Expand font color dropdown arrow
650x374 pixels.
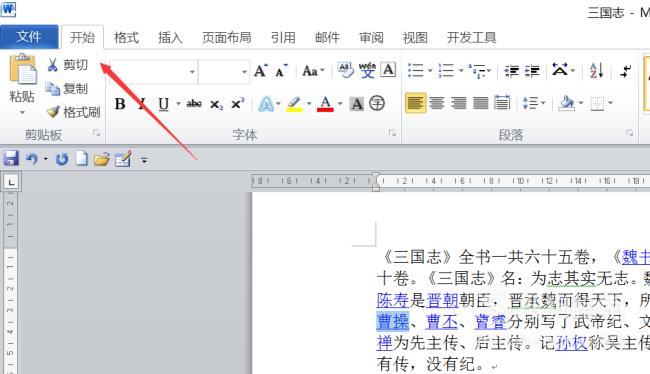click(340, 104)
